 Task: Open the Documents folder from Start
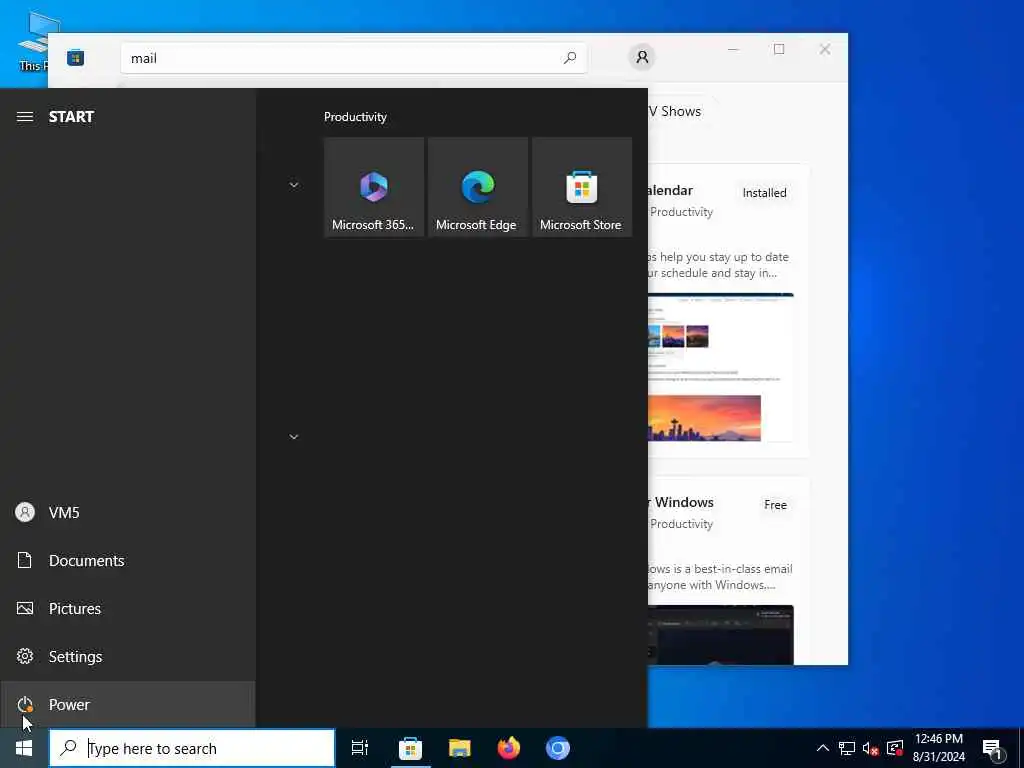pyautogui.click(x=127, y=560)
